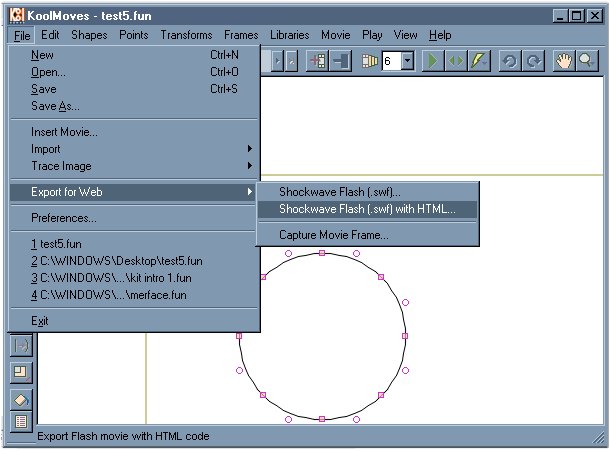Image resolution: width=610 pixels, height=450 pixels.
Task: Choose New from the File menu
Action: (134, 55)
